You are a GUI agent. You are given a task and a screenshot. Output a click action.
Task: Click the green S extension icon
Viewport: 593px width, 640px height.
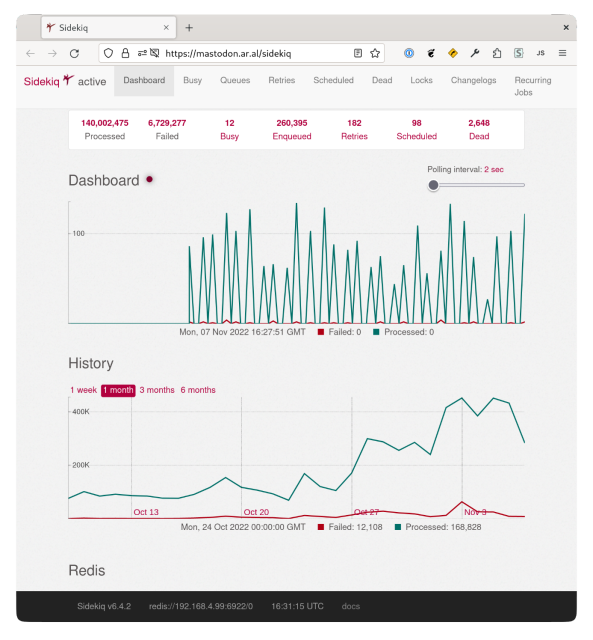518,53
